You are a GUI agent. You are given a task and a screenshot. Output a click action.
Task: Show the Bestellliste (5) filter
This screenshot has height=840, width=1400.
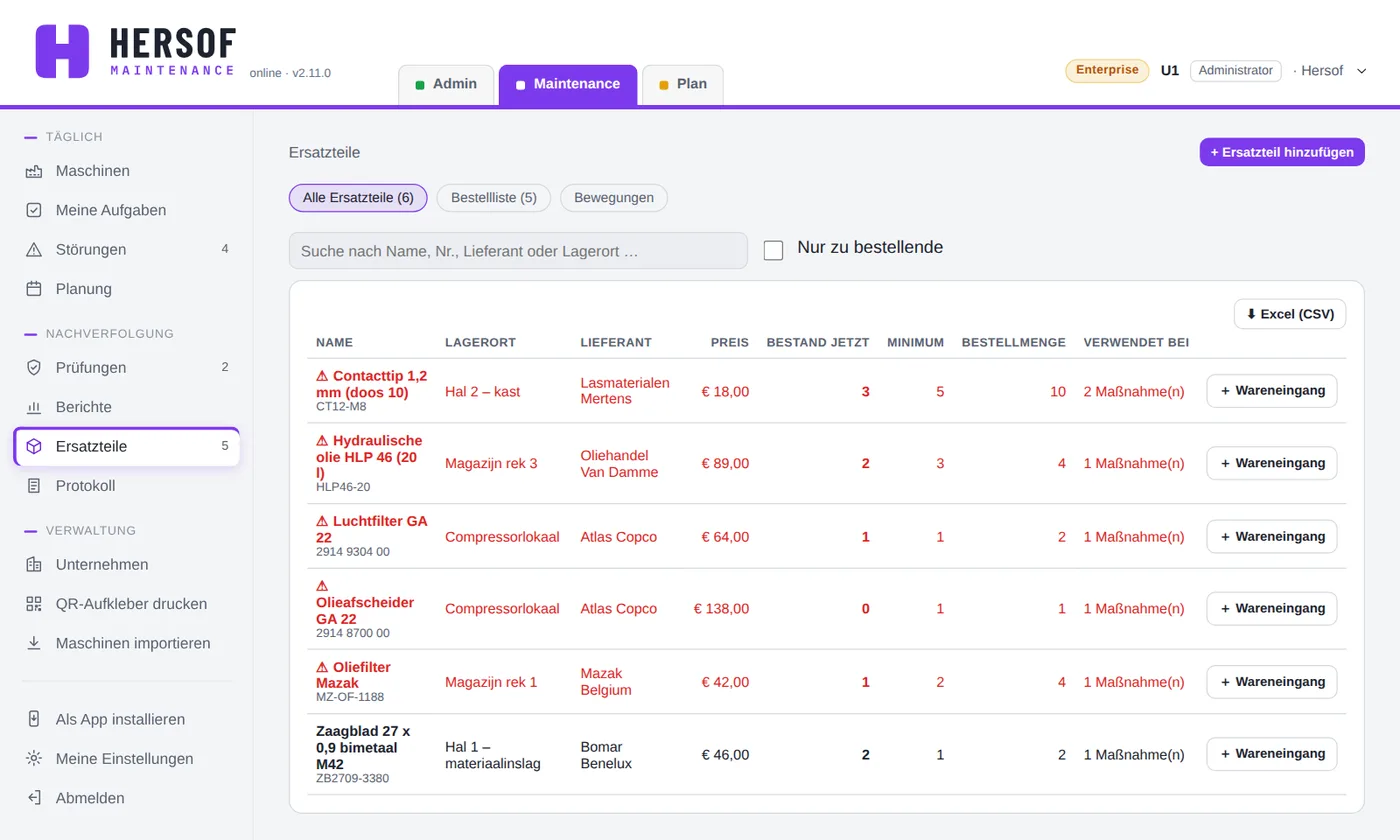[494, 198]
